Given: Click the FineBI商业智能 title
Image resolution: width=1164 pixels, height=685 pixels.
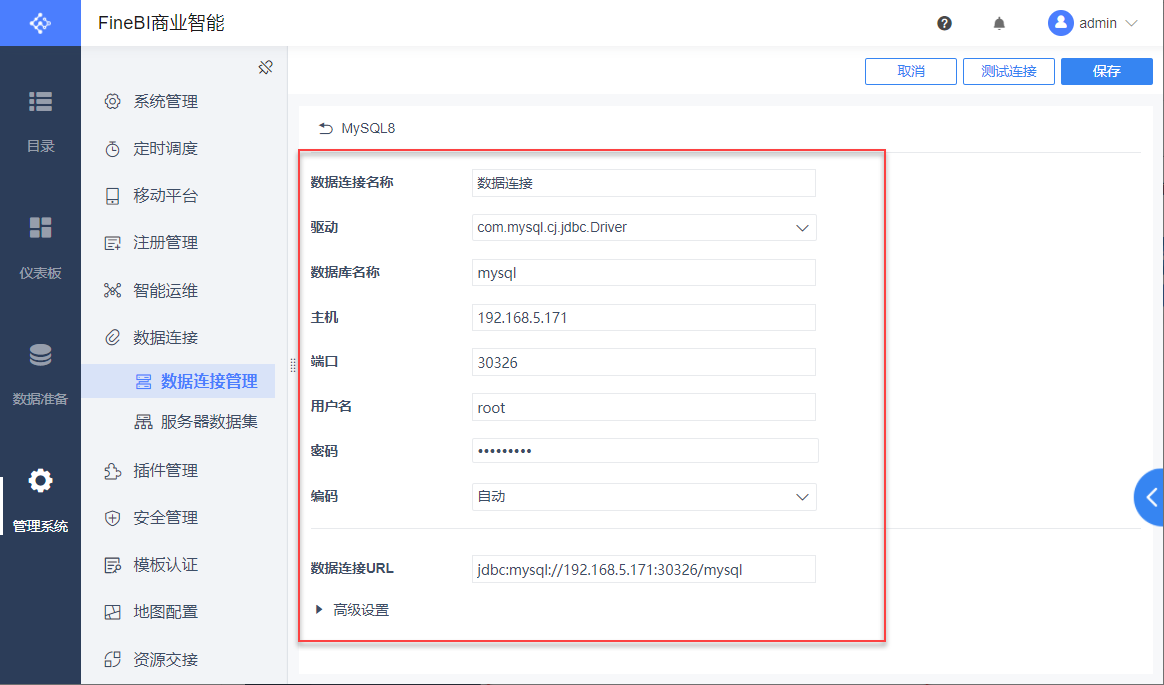Looking at the screenshot, I should click(161, 23).
